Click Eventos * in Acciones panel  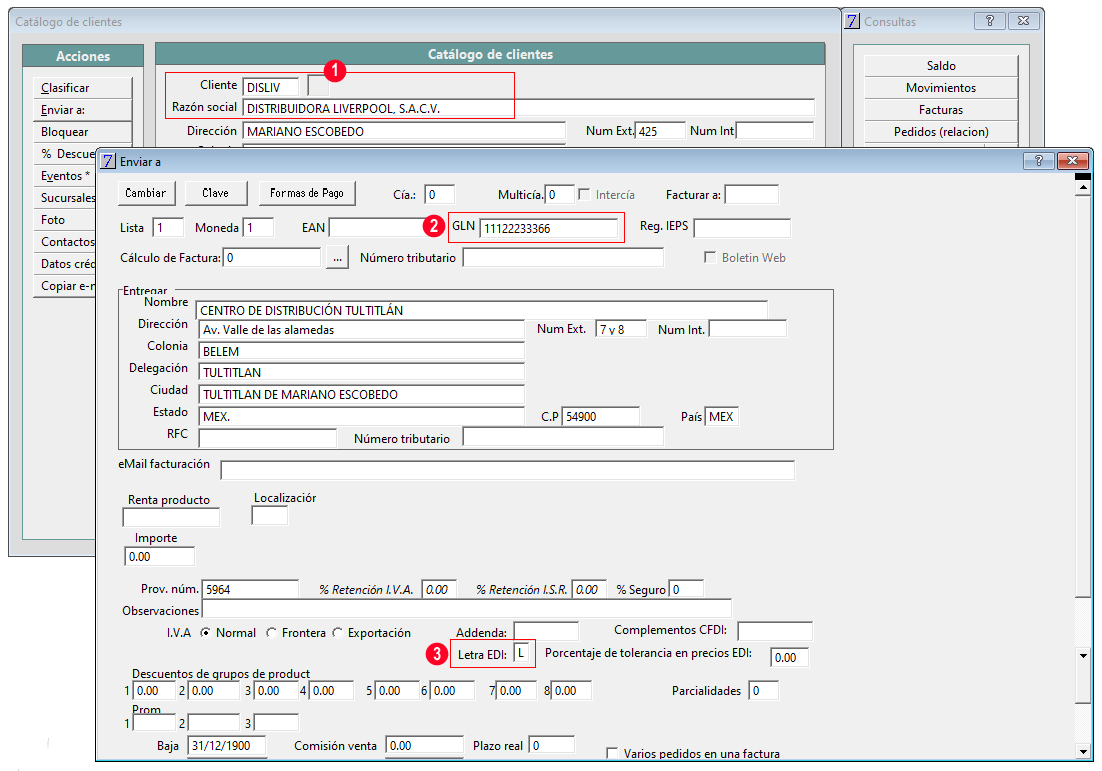pyautogui.click(x=65, y=176)
